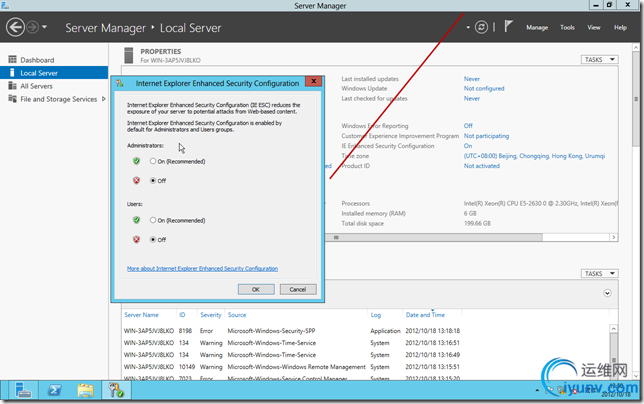This screenshot has width=644, height=404.
Task: Click the File and Storage Services icon
Action: 12,99
